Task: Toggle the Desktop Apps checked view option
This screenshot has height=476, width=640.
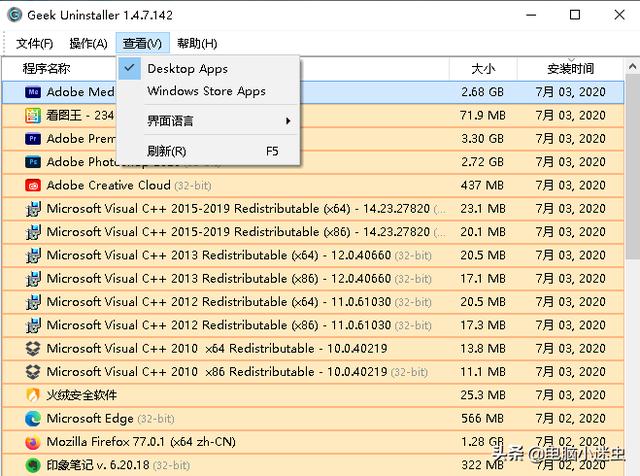Action: [208, 69]
